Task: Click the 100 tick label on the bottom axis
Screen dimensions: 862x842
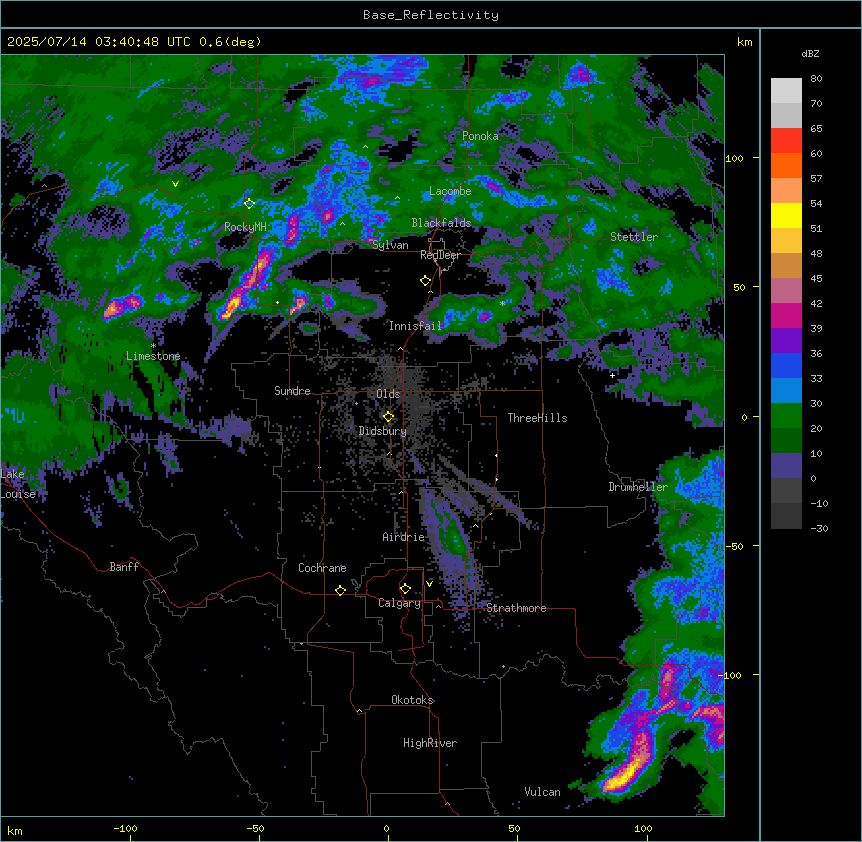Action: click(643, 828)
